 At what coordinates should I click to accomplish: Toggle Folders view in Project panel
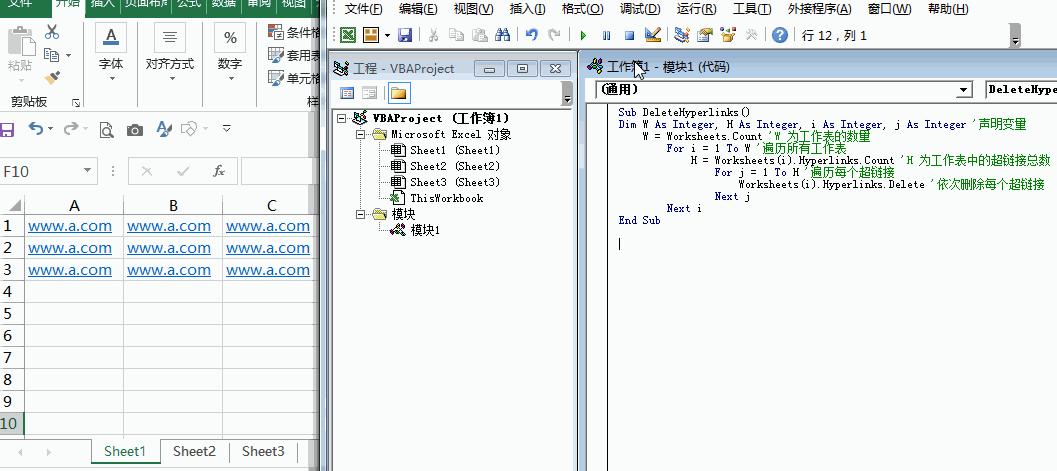[398, 93]
